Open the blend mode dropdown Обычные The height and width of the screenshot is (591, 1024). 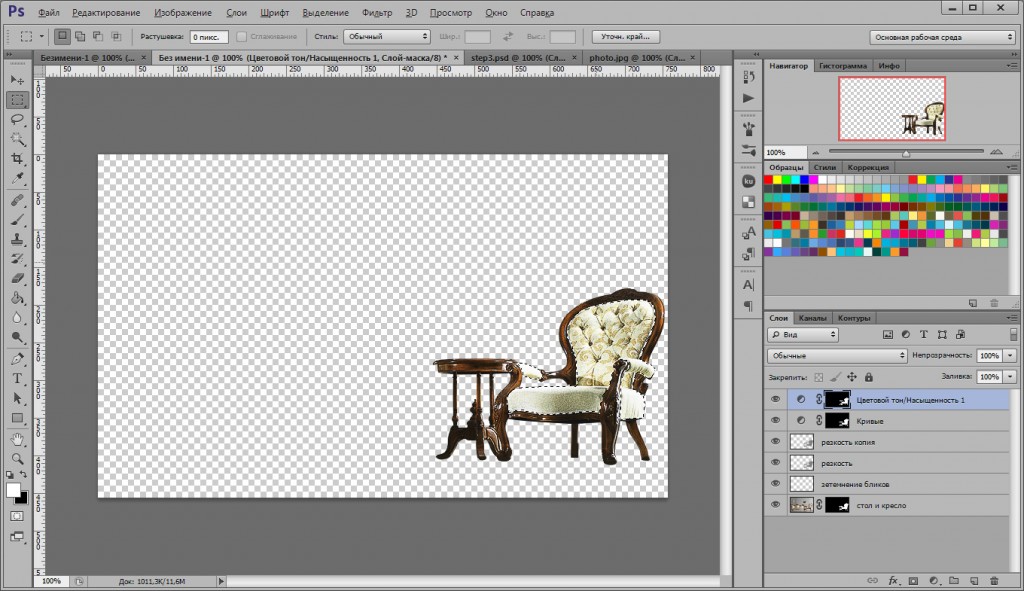tap(837, 356)
